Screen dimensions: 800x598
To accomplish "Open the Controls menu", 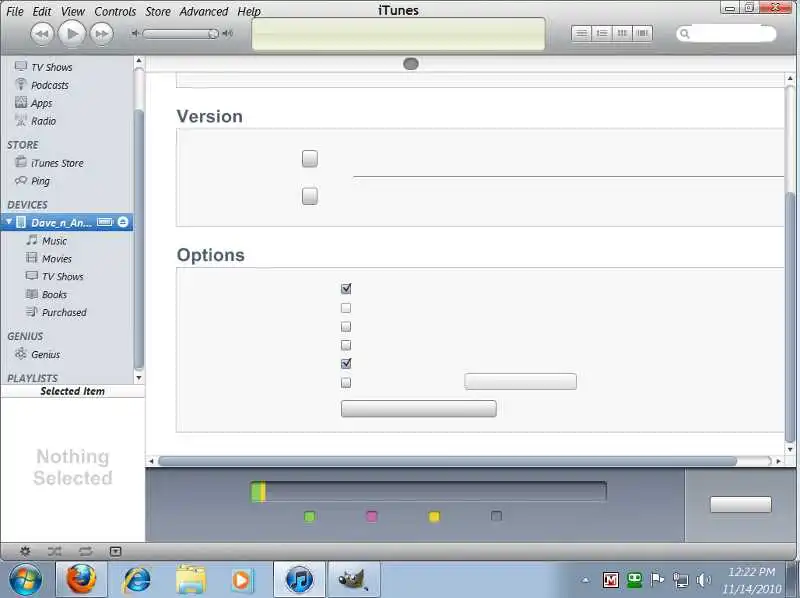I will (x=115, y=12).
